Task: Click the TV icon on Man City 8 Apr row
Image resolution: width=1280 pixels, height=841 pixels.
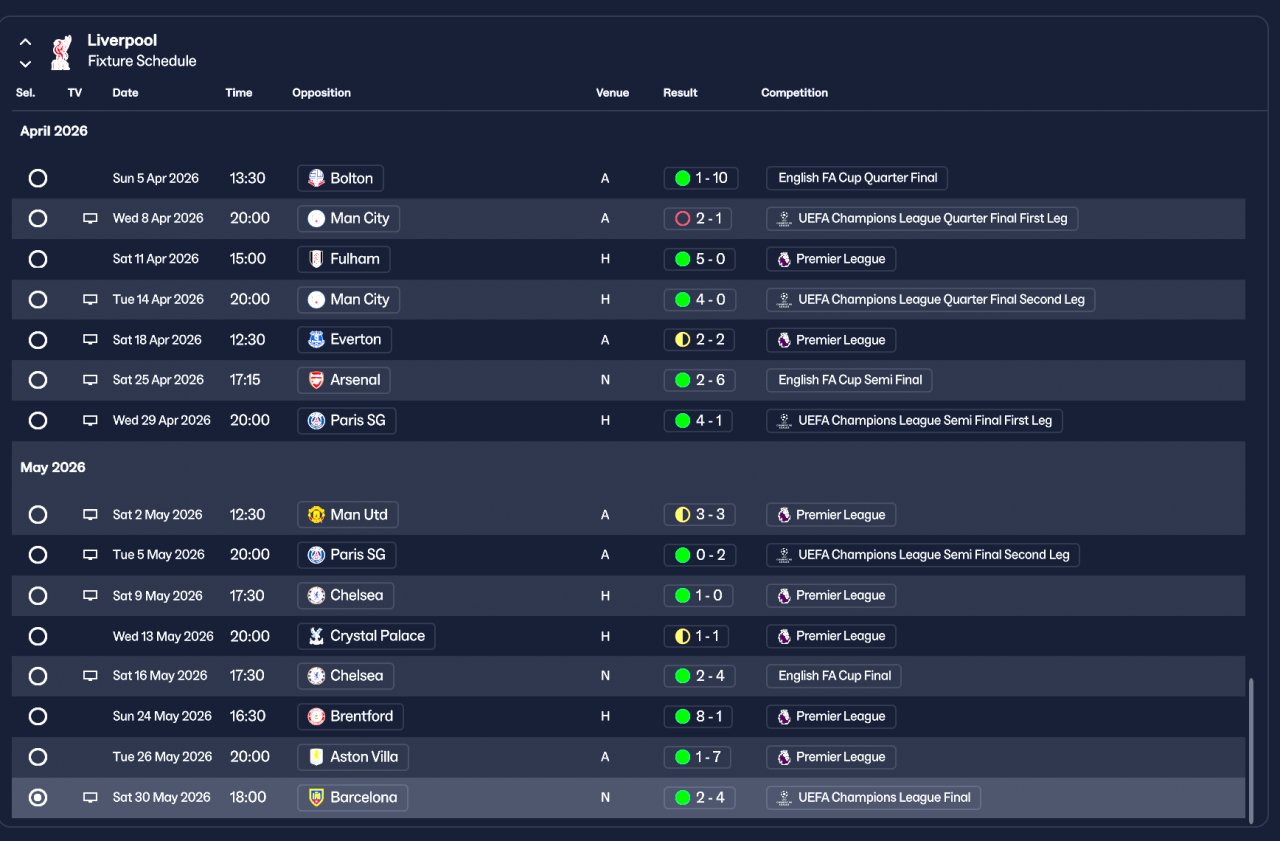Action: pos(90,218)
